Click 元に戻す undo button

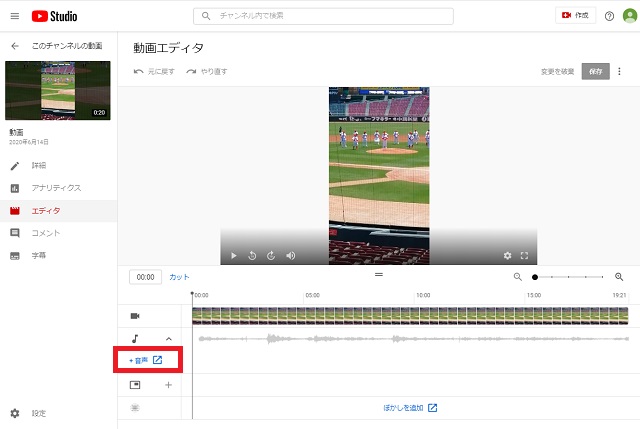click(154, 71)
